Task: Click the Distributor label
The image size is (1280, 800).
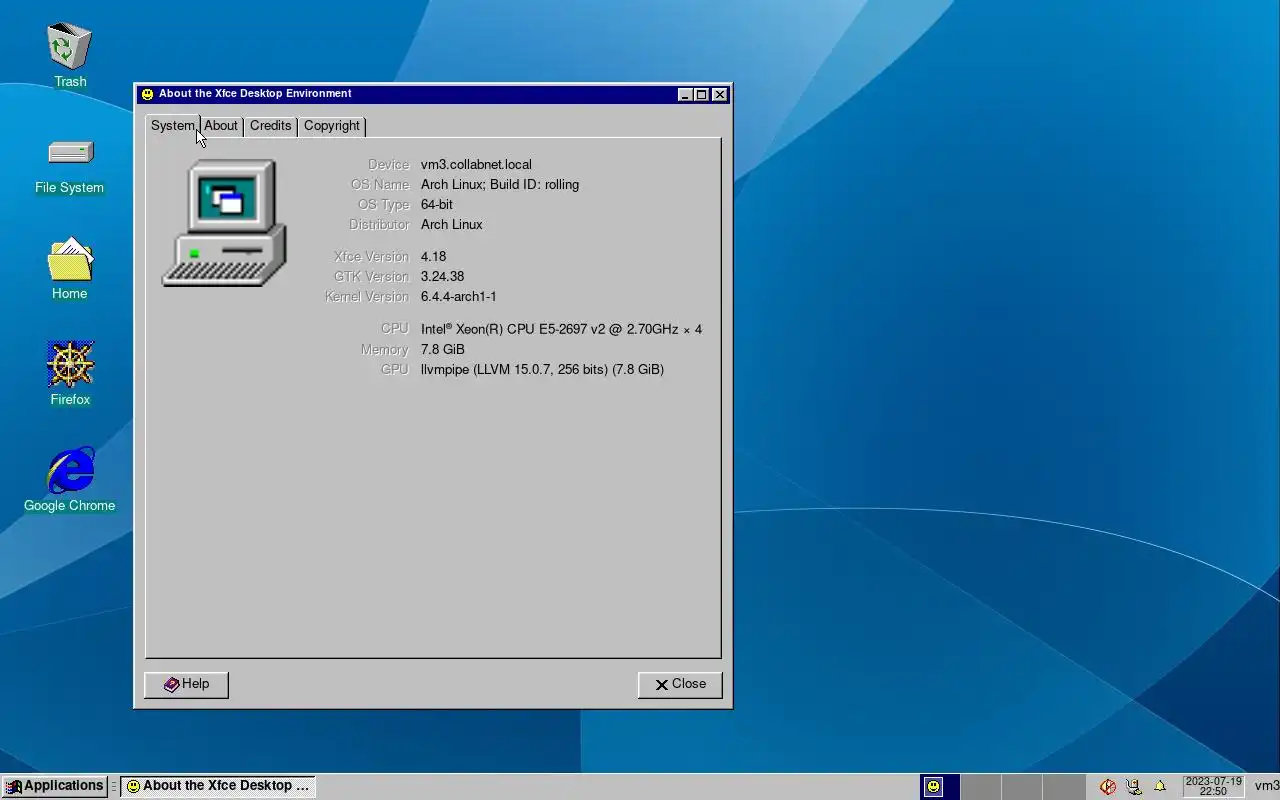Action: [x=379, y=224]
